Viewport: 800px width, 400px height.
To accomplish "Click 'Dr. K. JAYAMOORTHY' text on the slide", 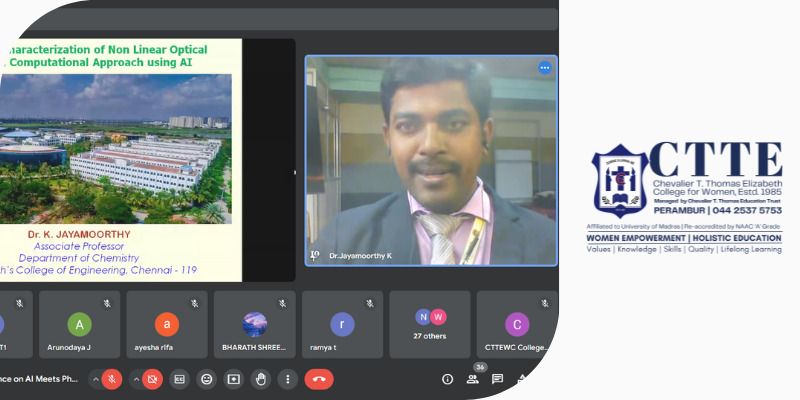I will [79, 234].
